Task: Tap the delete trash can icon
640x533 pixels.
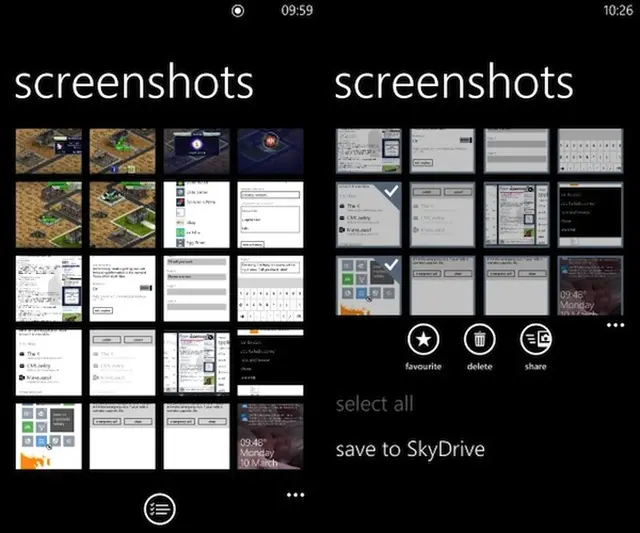Action: (480, 339)
